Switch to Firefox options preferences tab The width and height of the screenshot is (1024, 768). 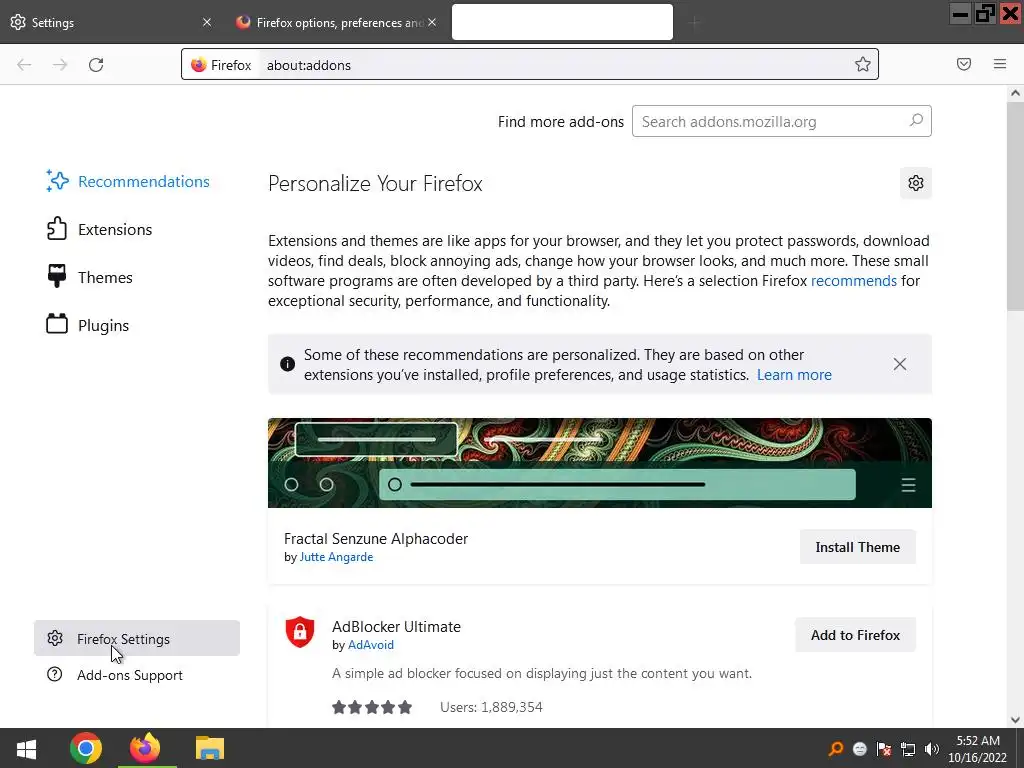[336, 22]
